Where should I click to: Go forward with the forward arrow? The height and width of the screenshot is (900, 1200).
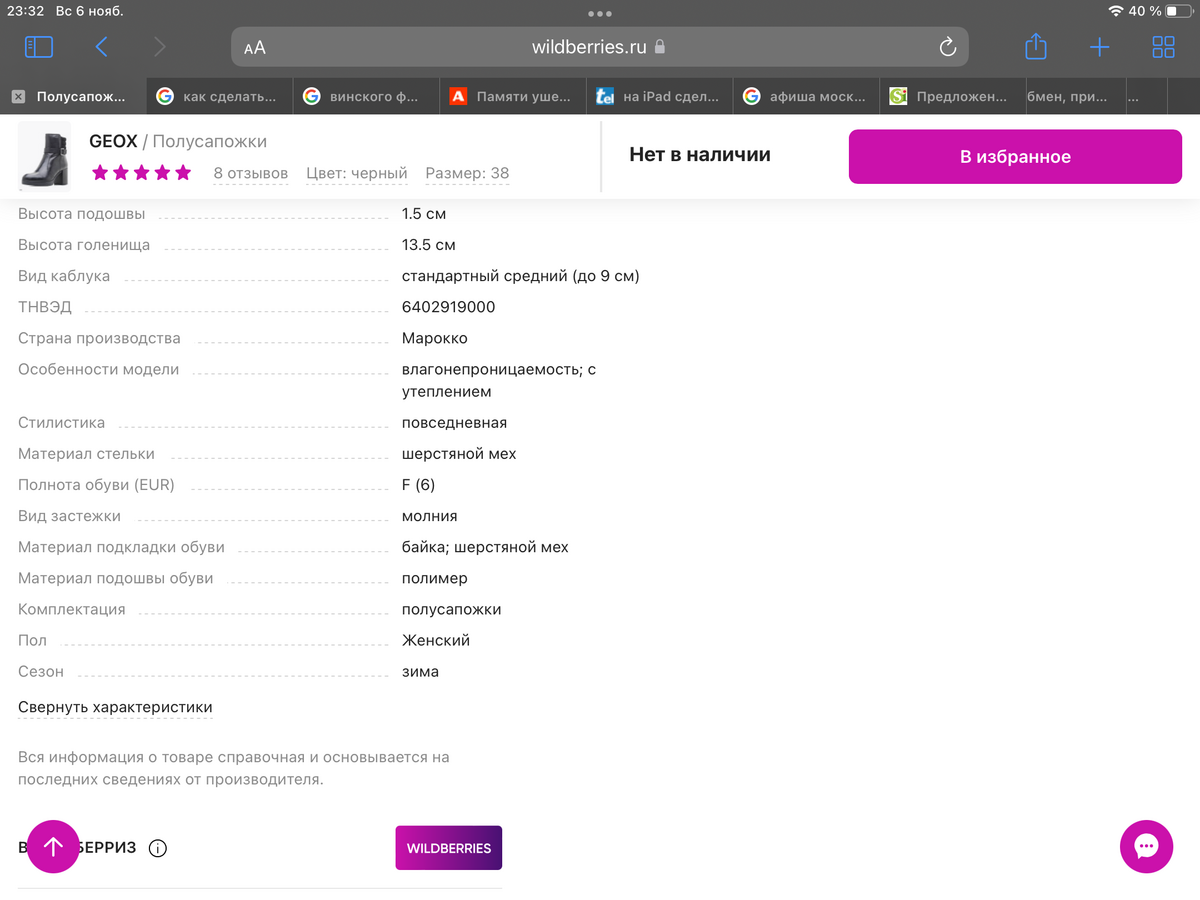160,46
